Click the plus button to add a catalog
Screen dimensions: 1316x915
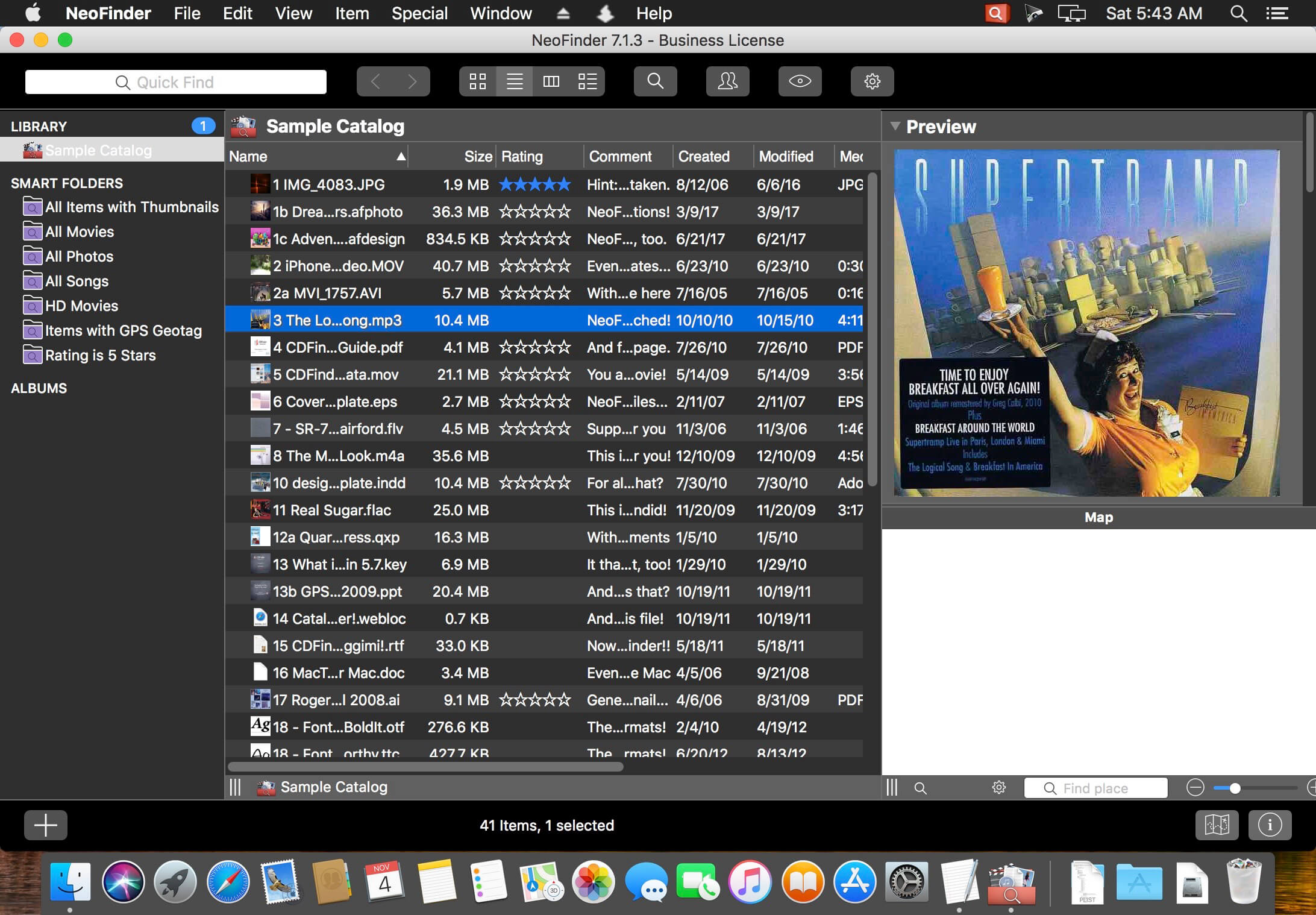coord(46,825)
